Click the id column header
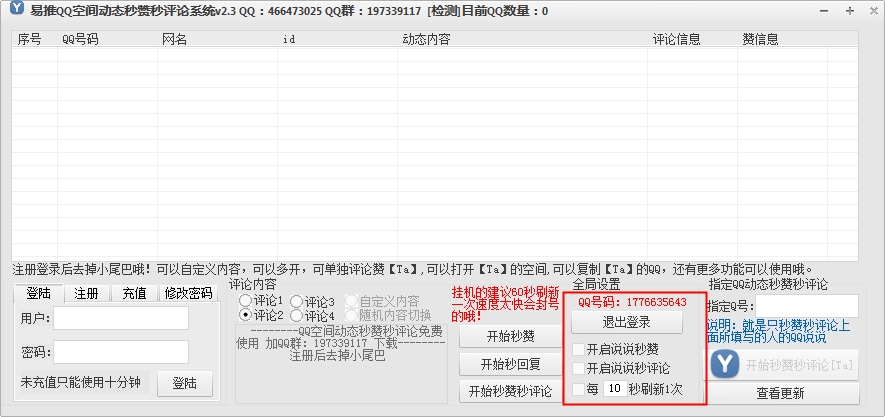 (x=337, y=39)
